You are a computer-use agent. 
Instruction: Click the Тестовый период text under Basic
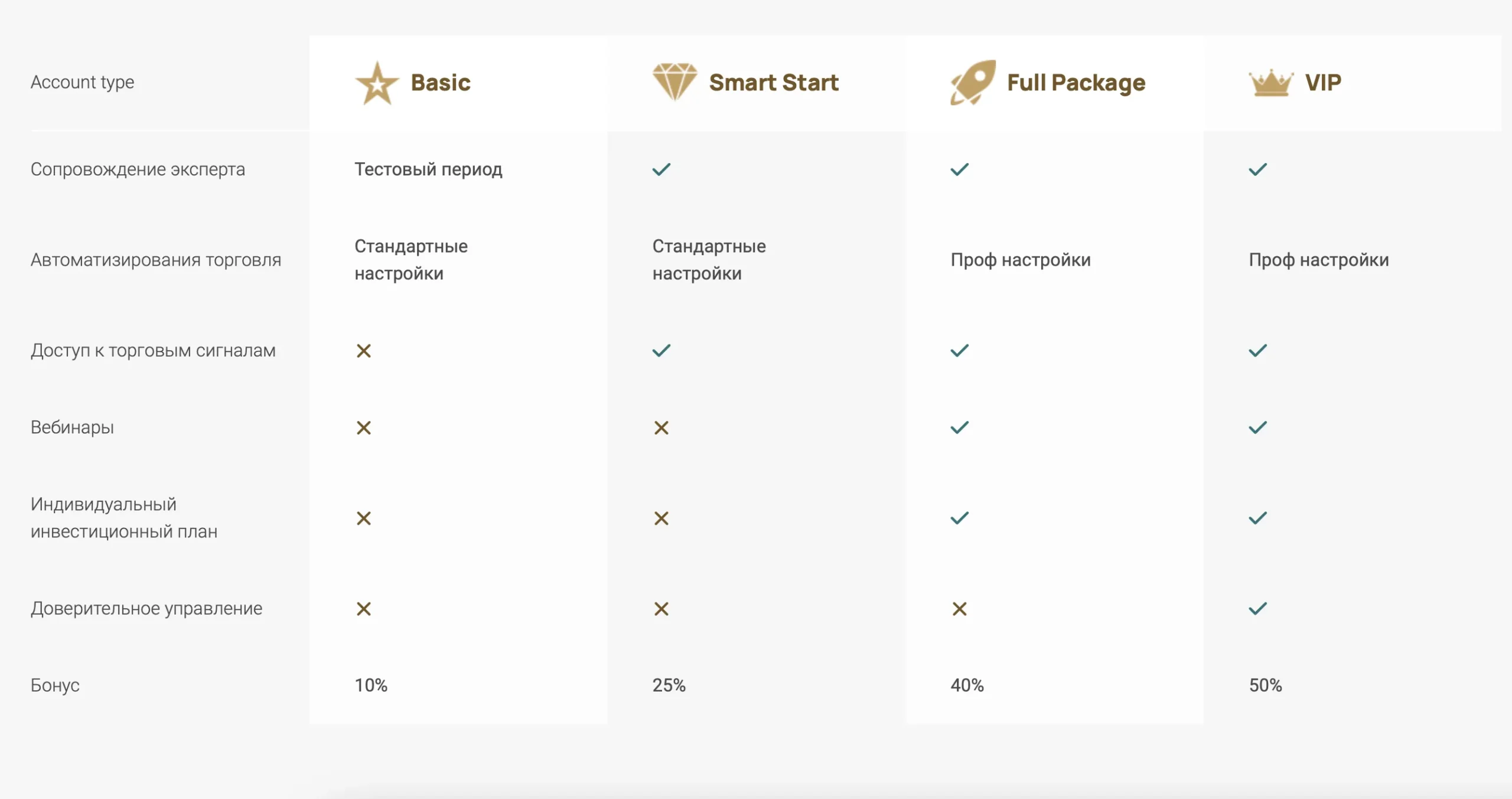click(428, 169)
